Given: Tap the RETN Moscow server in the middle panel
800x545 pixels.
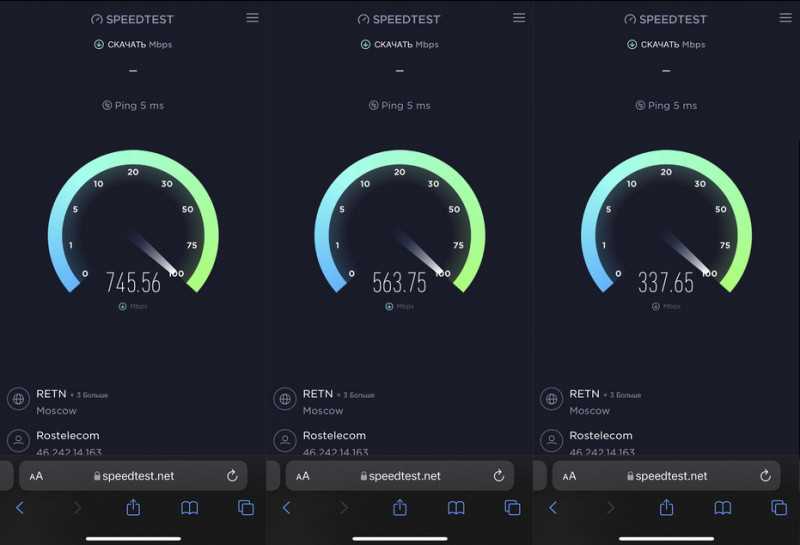Looking at the screenshot, I should point(339,402).
